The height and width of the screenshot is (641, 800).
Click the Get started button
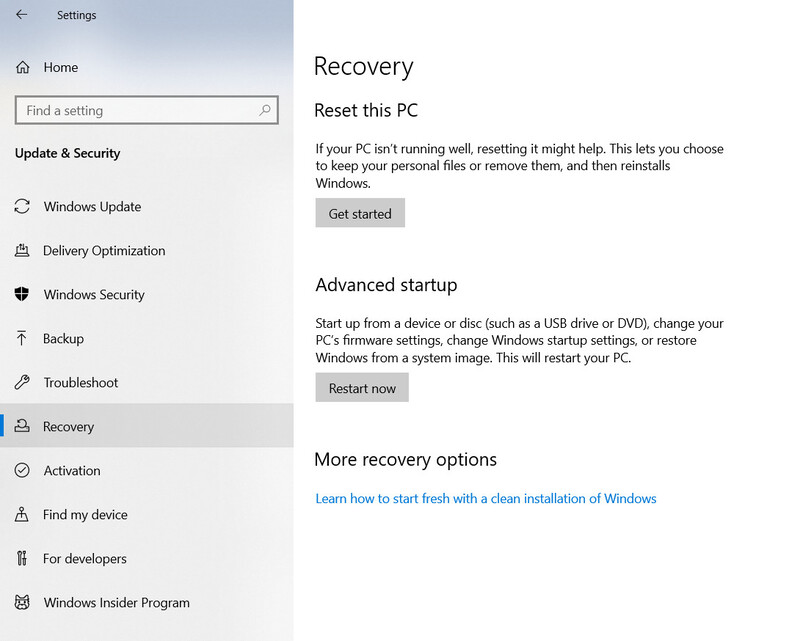point(360,213)
